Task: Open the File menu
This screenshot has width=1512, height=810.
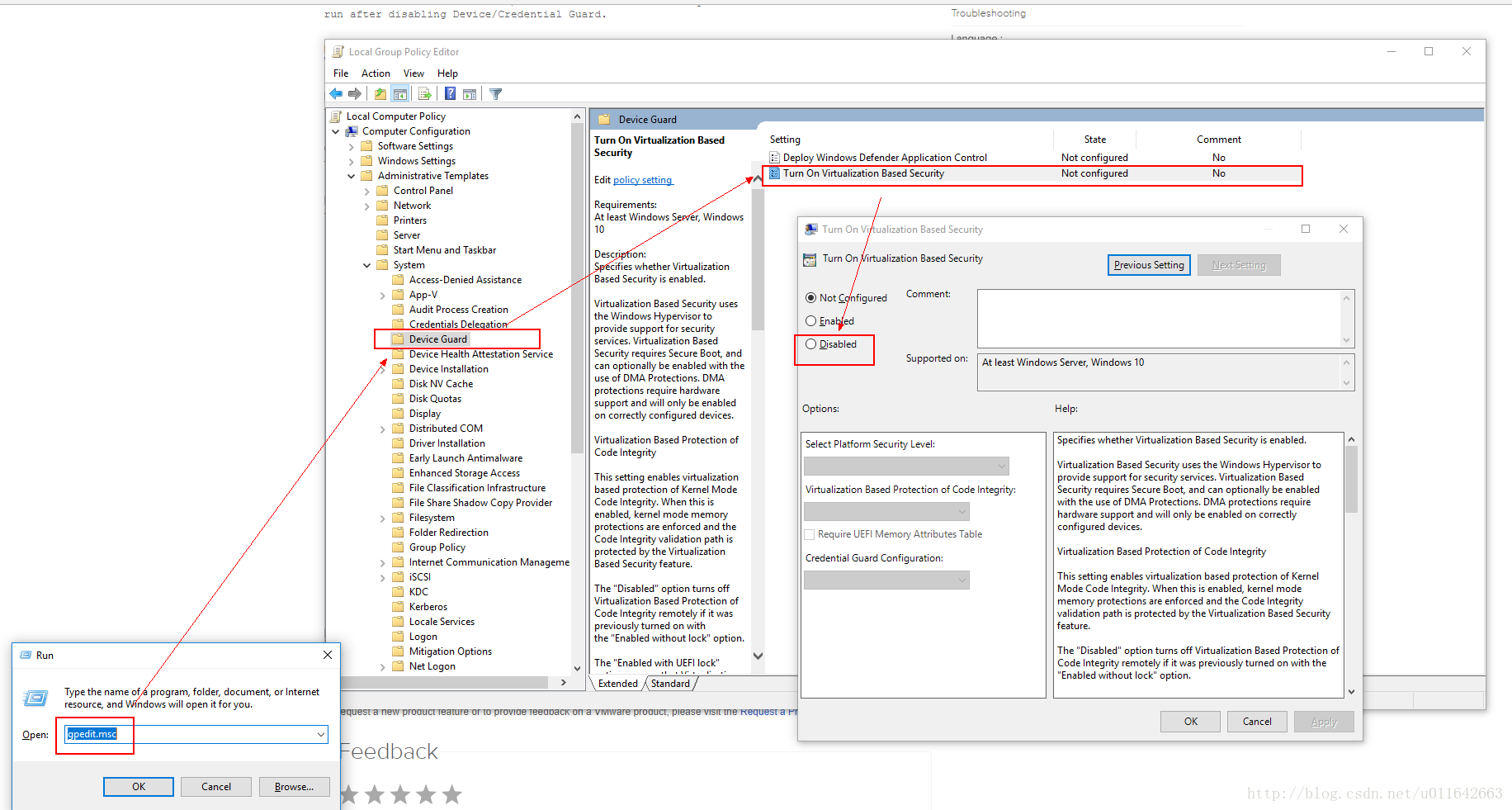Action: click(x=341, y=73)
